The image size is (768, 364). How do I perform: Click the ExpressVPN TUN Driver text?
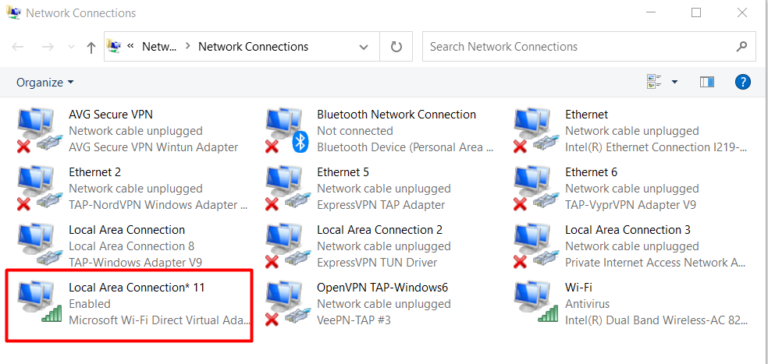[377, 263]
